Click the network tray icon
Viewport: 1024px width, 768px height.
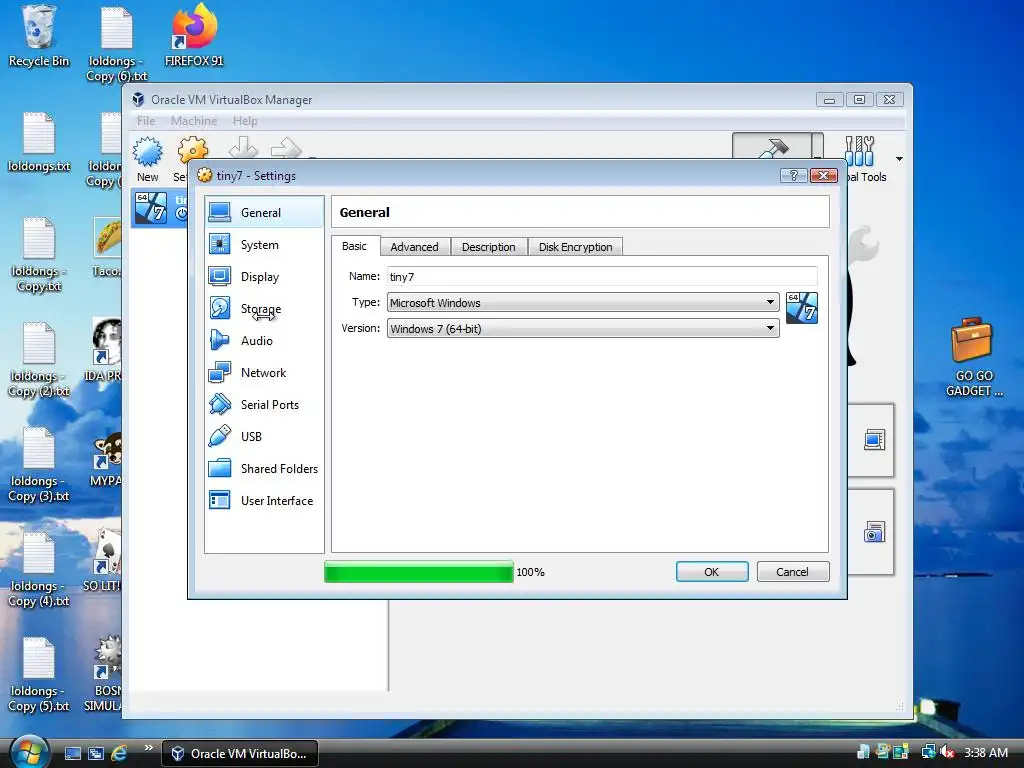(929, 752)
